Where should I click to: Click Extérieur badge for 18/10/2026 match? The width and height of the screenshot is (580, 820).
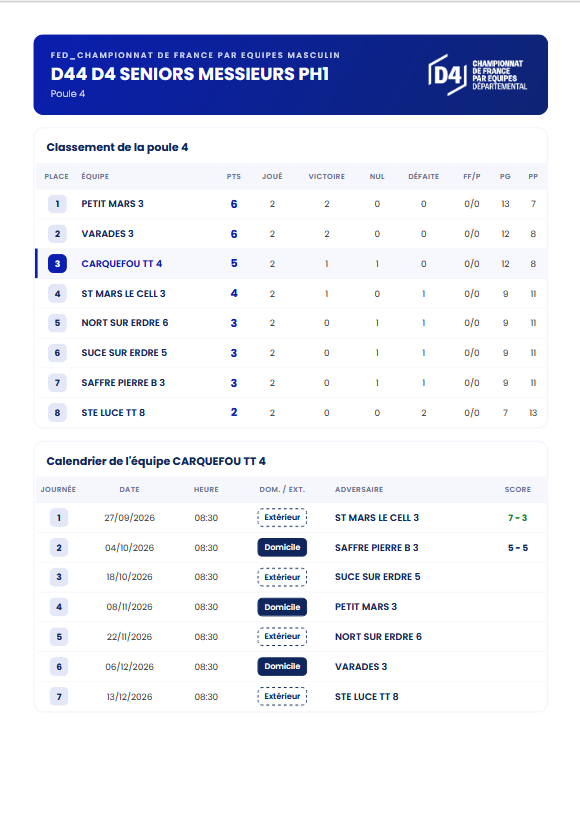tap(282, 577)
